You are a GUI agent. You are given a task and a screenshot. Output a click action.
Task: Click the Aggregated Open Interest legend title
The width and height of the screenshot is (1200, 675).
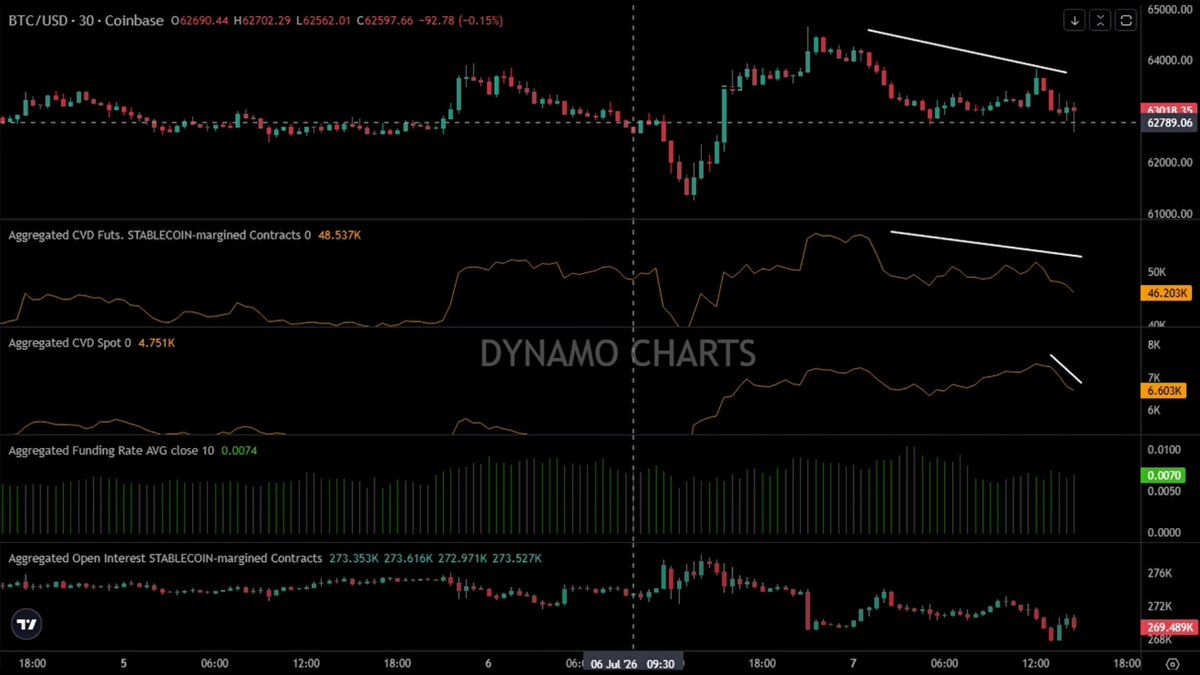[165, 558]
